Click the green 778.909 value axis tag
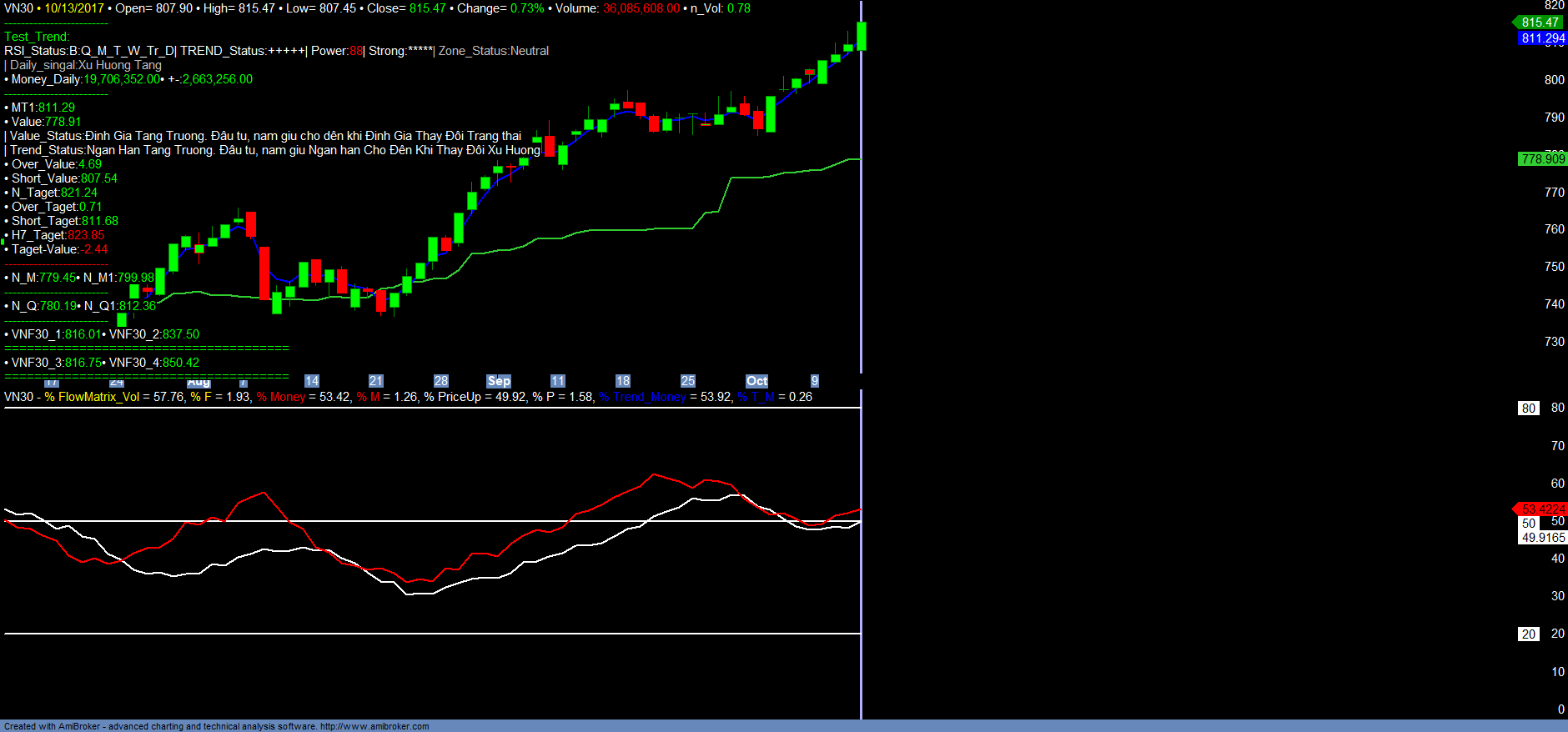The height and width of the screenshot is (732, 1568). [1542, 159]
